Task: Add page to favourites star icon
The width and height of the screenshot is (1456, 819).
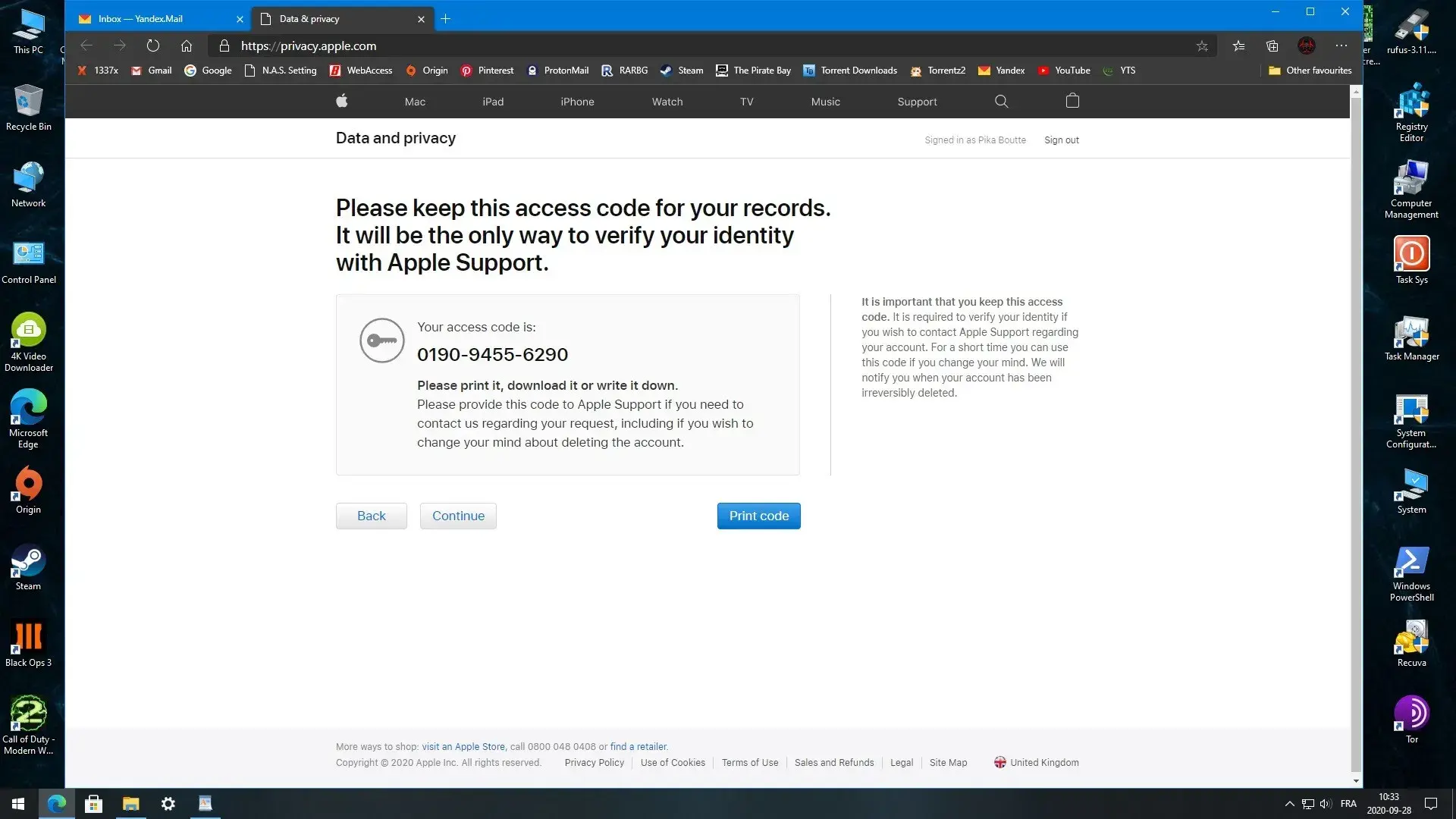Action: [1202, 45]
